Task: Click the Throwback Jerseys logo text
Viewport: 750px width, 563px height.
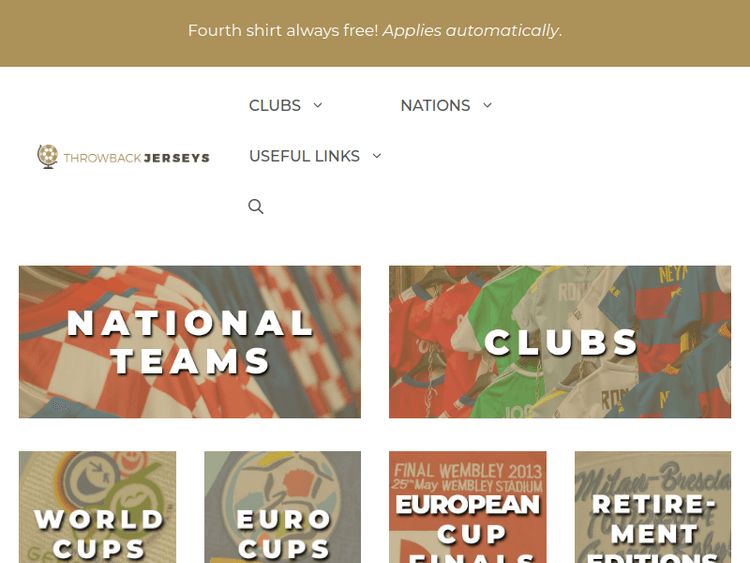Action: point(137,158)
